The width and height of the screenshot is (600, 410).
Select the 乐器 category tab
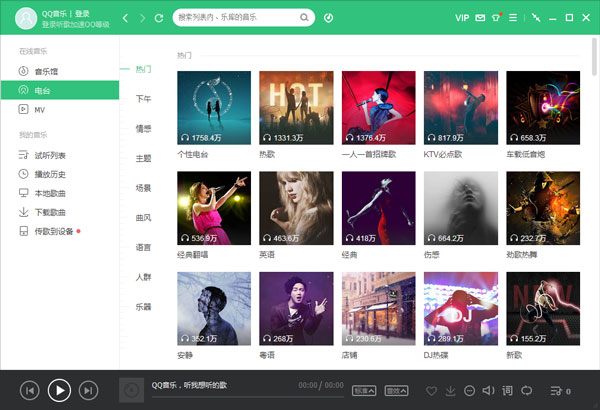click(x=143, y=307)
